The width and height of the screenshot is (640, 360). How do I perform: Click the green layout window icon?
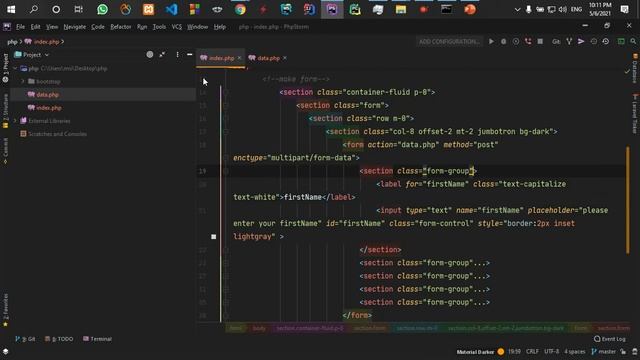[x=621, y=42]
